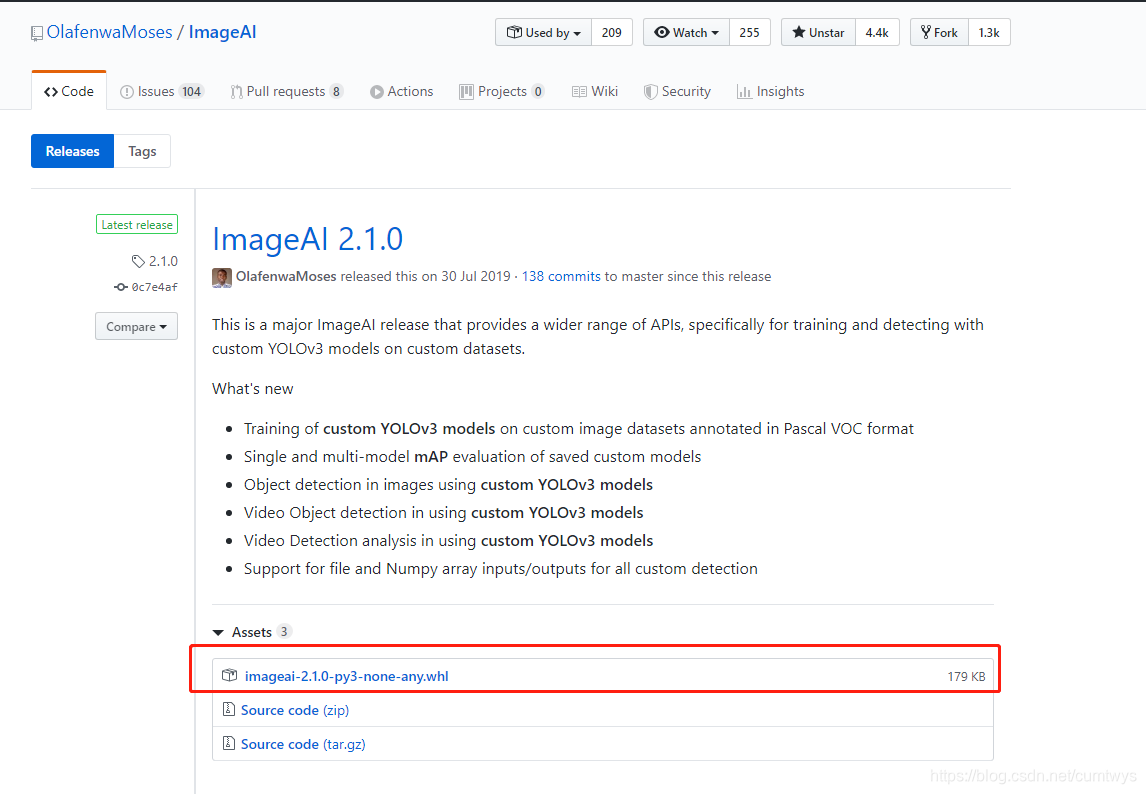The image size is (1146, 794).
Task: Open the Compare dropdown
Action: coord(136,326)
